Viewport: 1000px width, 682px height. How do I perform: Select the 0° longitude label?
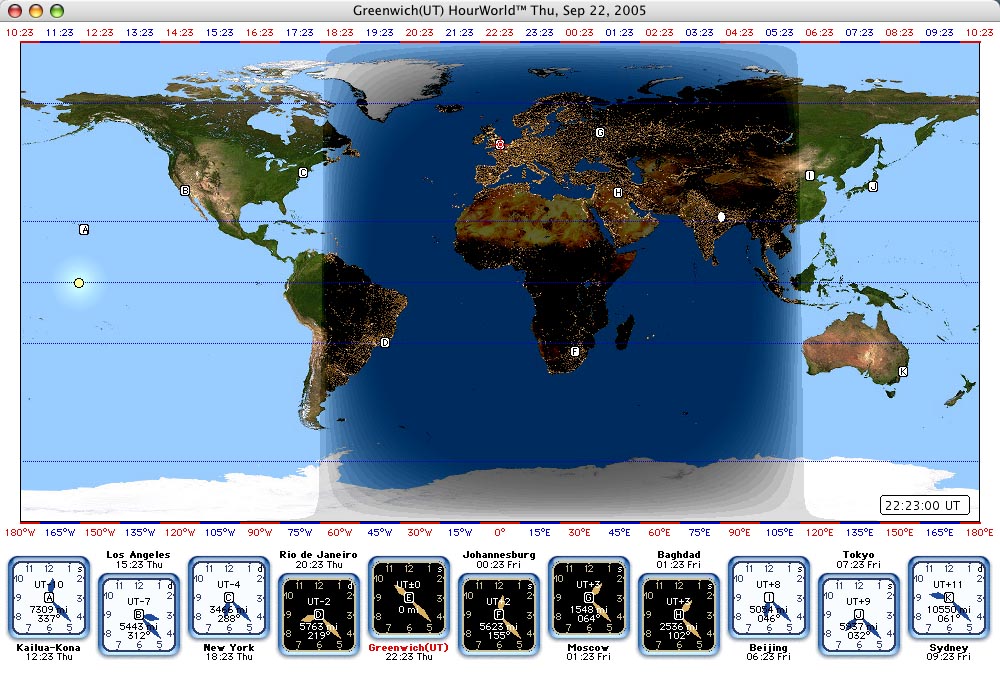click(499, 532)
